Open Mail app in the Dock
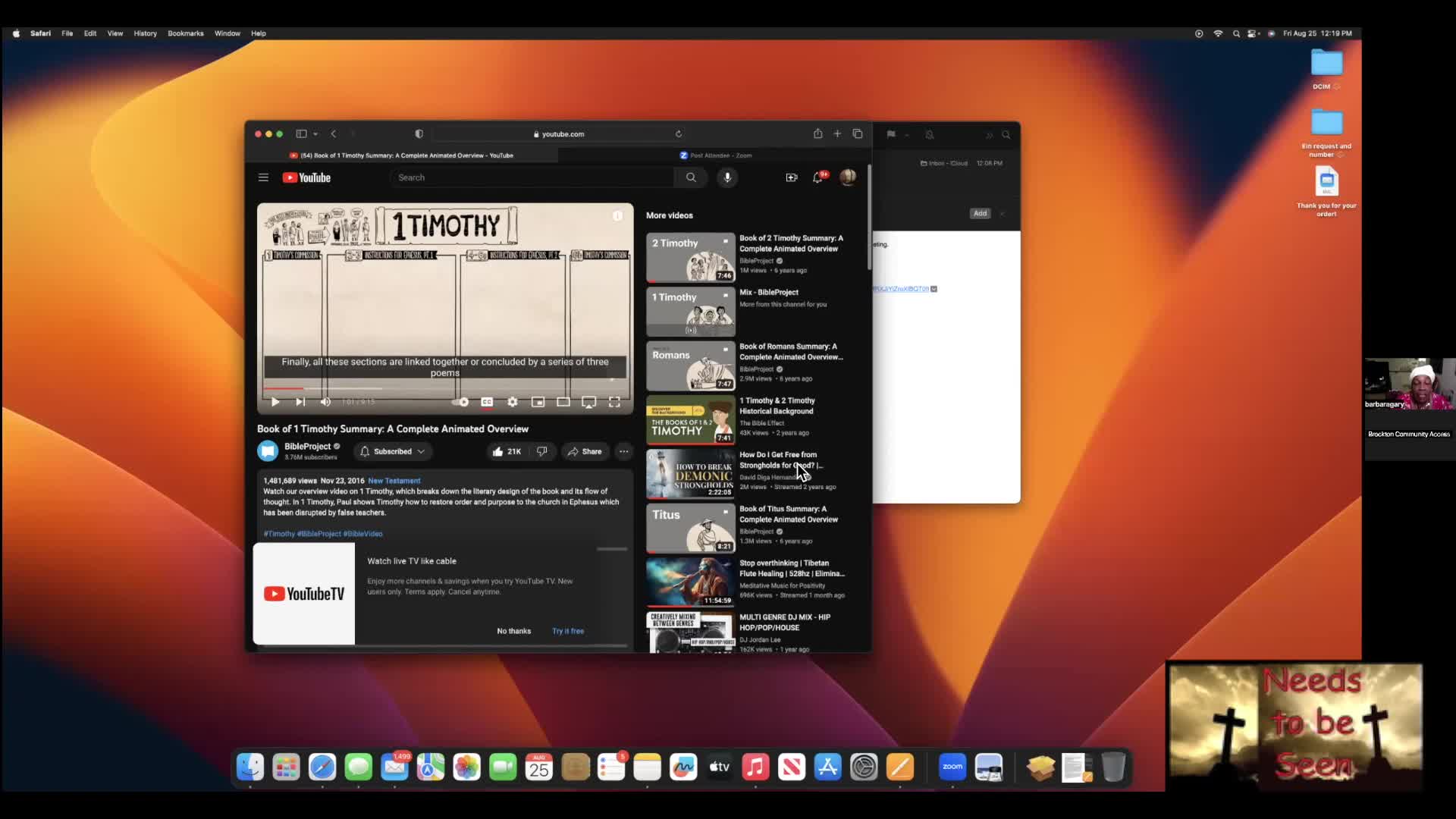 point(394,767)
